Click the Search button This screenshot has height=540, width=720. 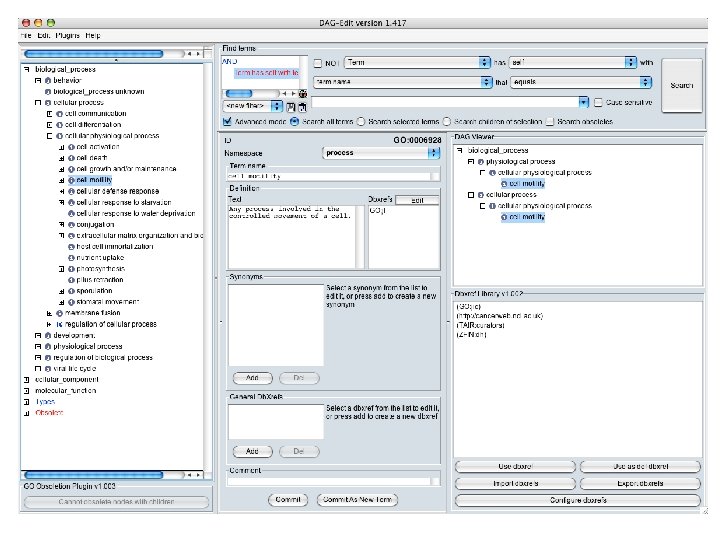click(x=681, y=85)
